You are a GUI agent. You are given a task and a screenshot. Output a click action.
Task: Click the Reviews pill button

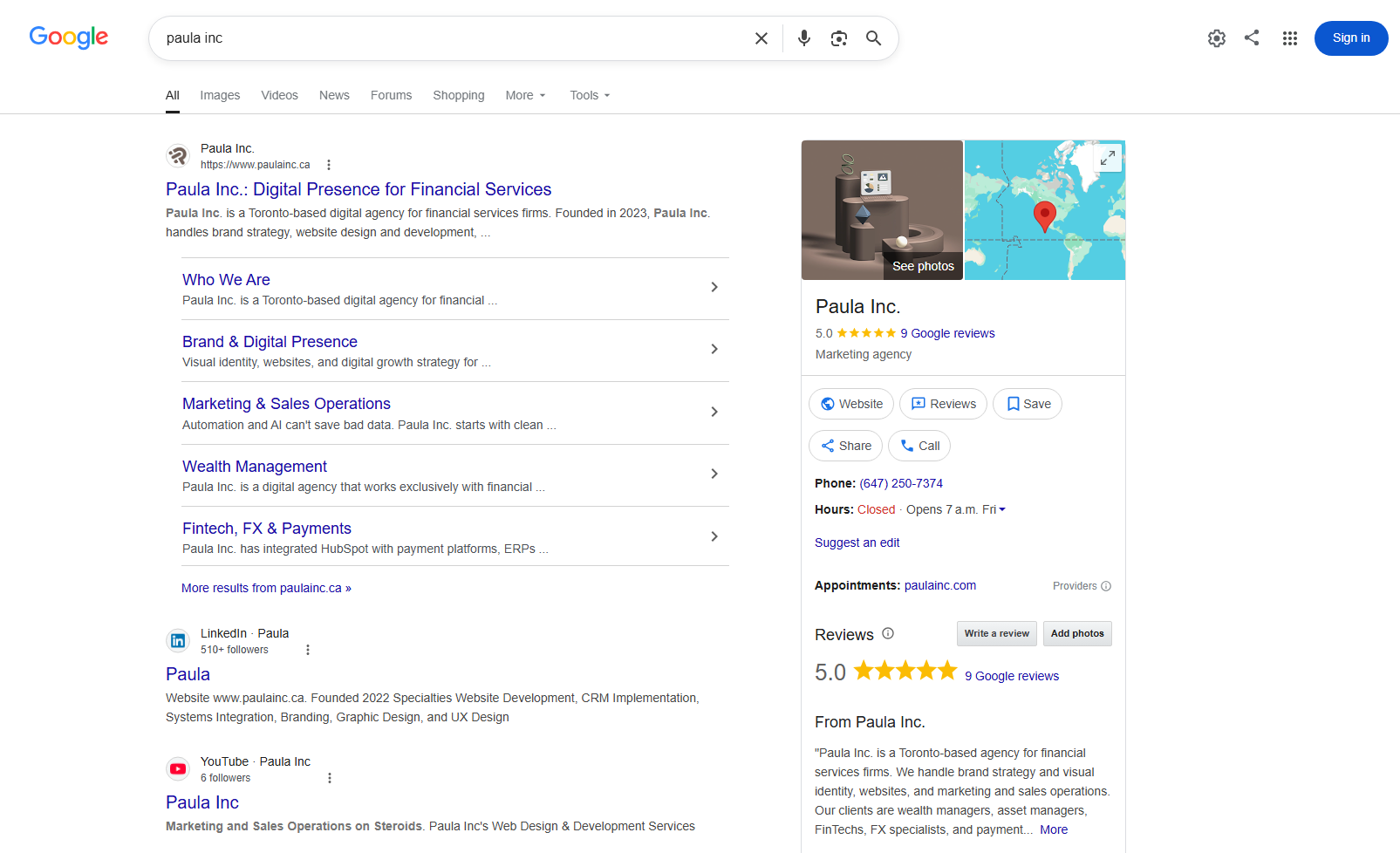(x=943, y=404)
